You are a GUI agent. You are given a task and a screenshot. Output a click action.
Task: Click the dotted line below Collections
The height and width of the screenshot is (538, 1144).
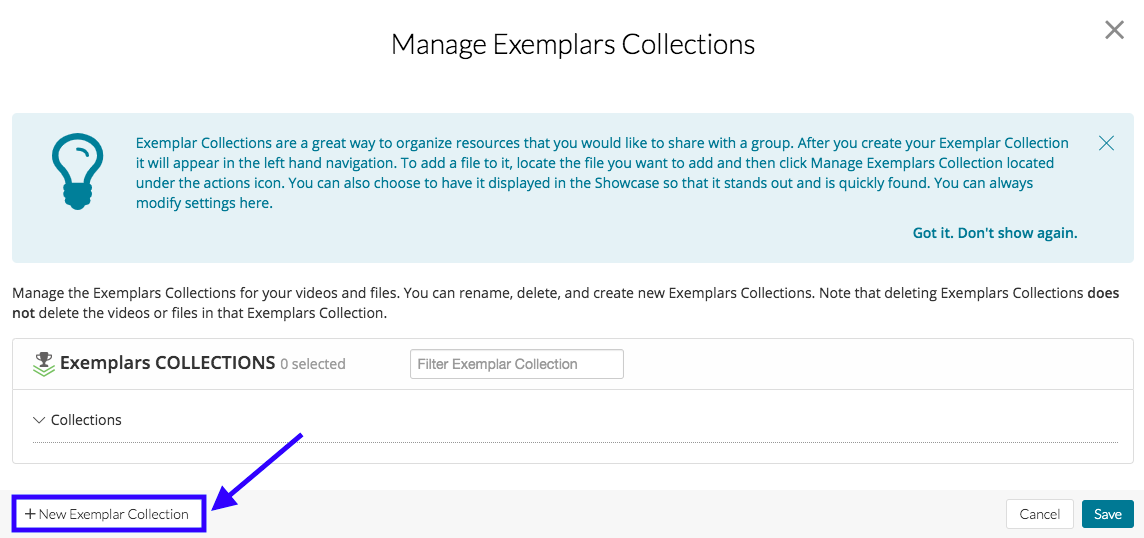(575, 442)
